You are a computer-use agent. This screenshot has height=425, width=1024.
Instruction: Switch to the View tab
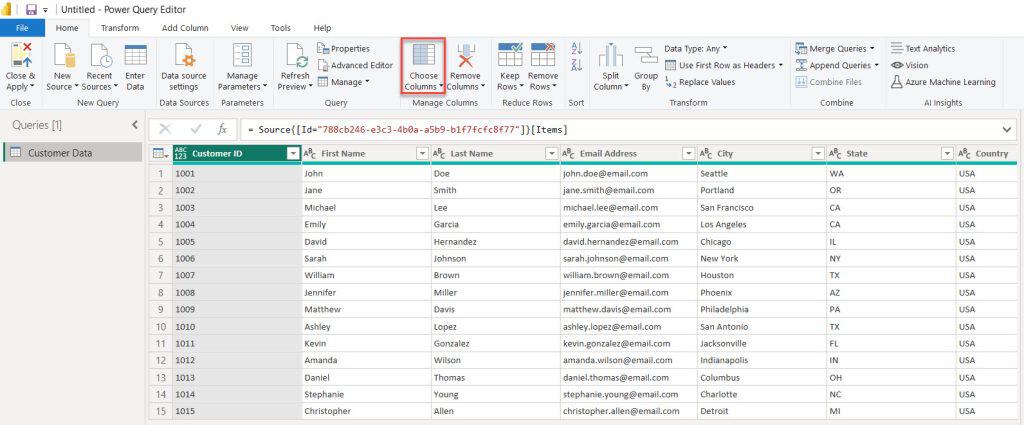pos(239,28)
